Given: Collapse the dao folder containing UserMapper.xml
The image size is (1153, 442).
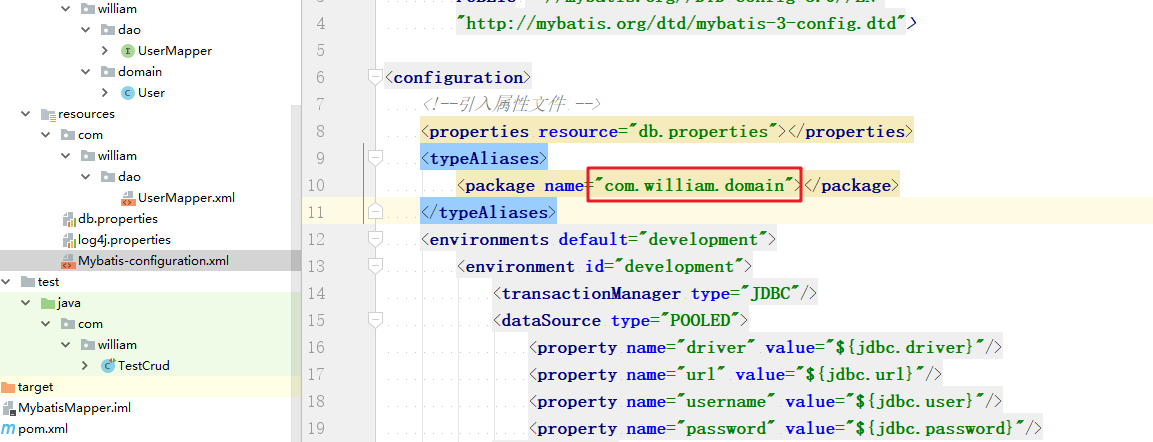Looking at the screenshot, I should pos(85,177).
